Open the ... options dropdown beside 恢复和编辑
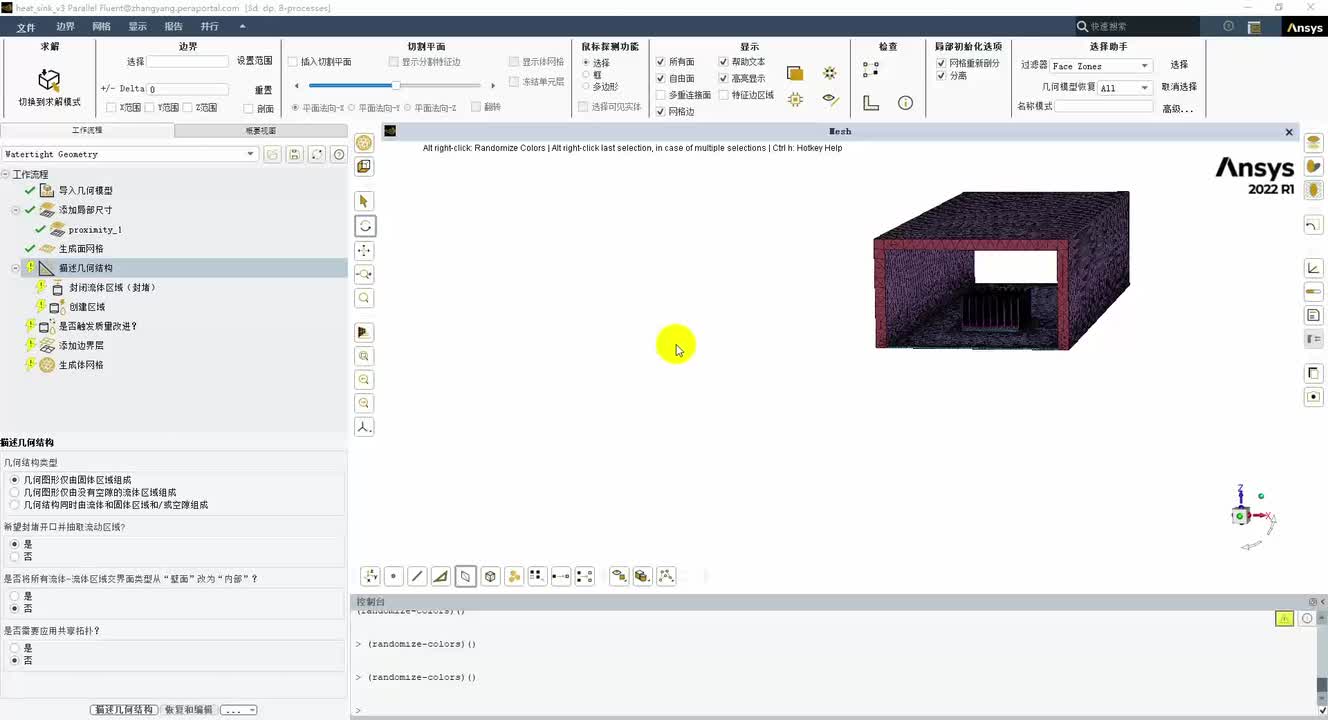The width and height of the screenshot is (1328, 720). 239,710
